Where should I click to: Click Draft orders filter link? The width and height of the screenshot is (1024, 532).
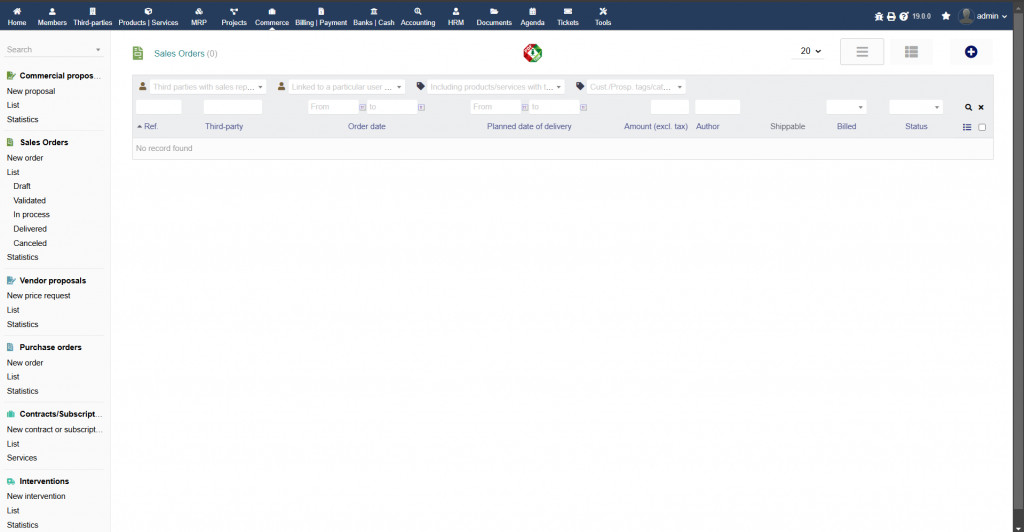coord(22,186)
